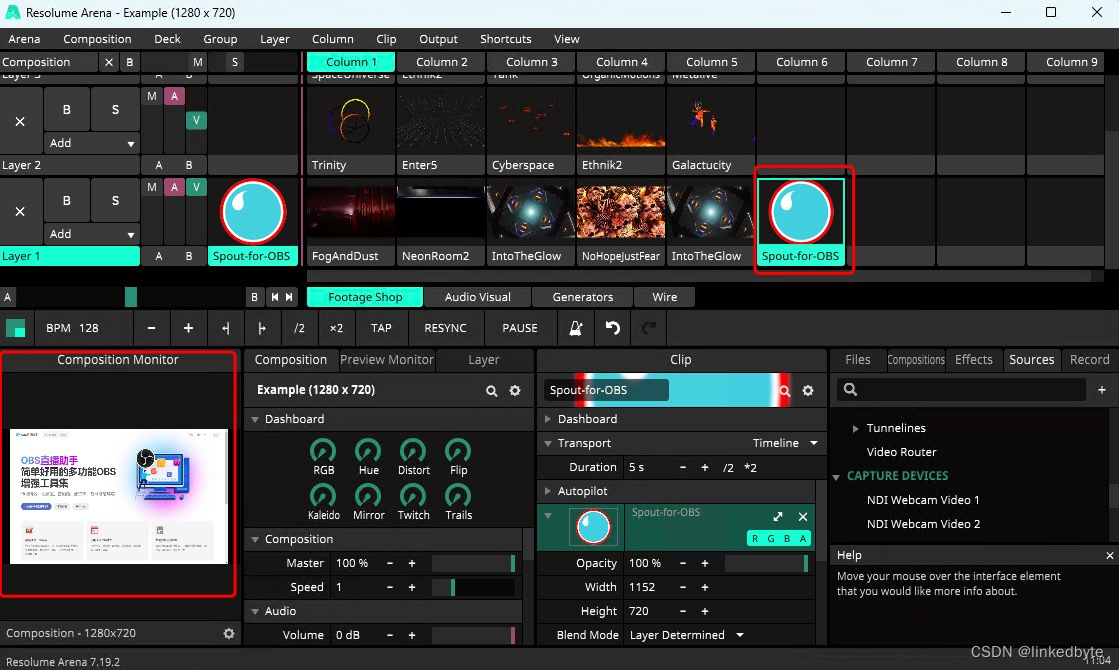Click the green beat indicator square

pos(16,328)
